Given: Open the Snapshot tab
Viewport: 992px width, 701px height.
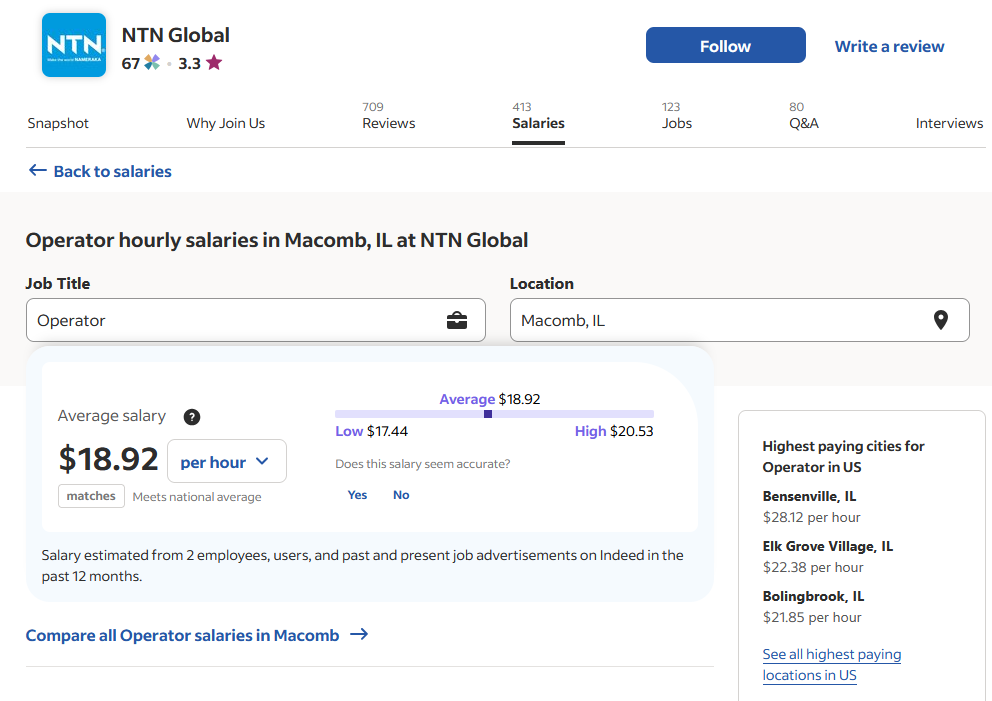Looking at the screenshot, I should 58,123.
